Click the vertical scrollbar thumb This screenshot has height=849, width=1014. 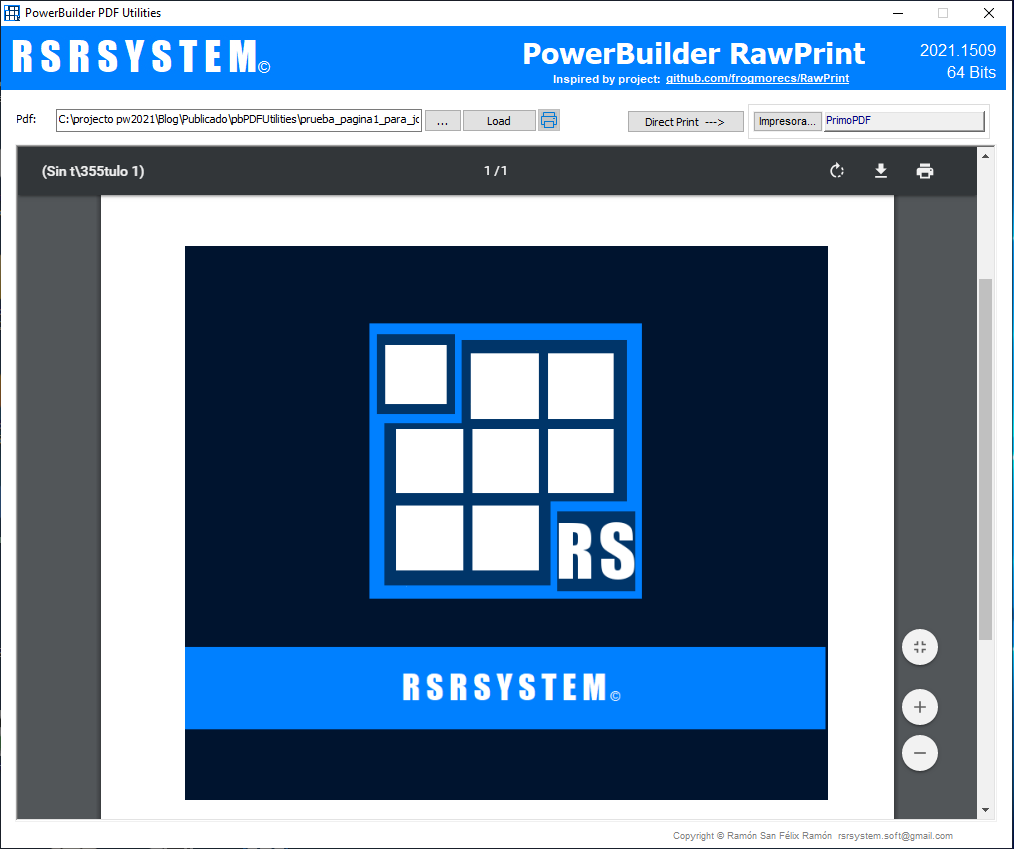pyautogui.click(x=985, y=459)
